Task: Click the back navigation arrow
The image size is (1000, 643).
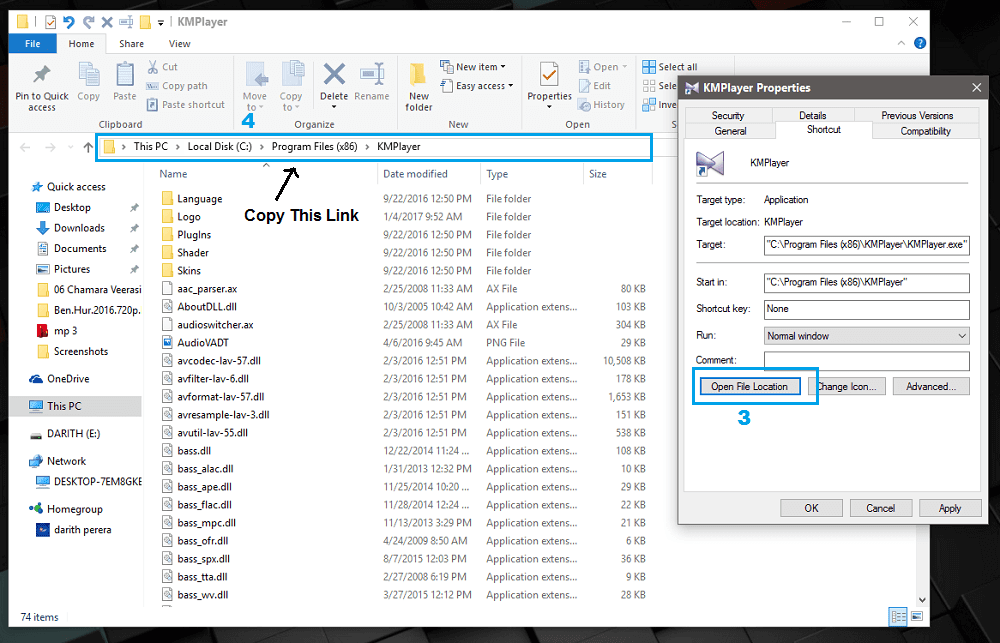Action: [x=25, y=147]
